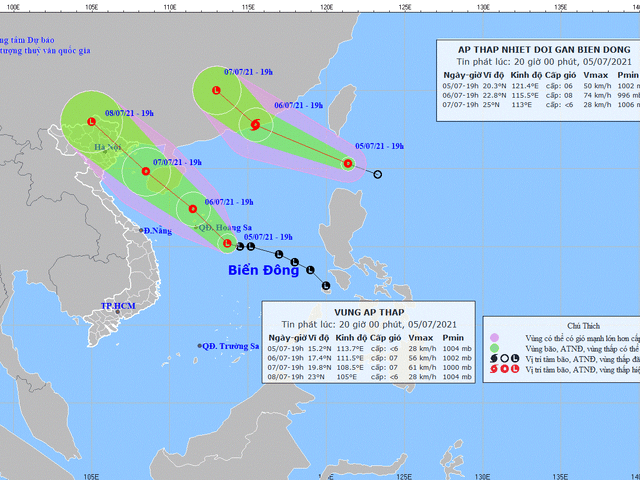Click the red storm symbol at 06/07/21 near Taiwan Strait
The width and height of the screenshot is (640, 480).
256,125
